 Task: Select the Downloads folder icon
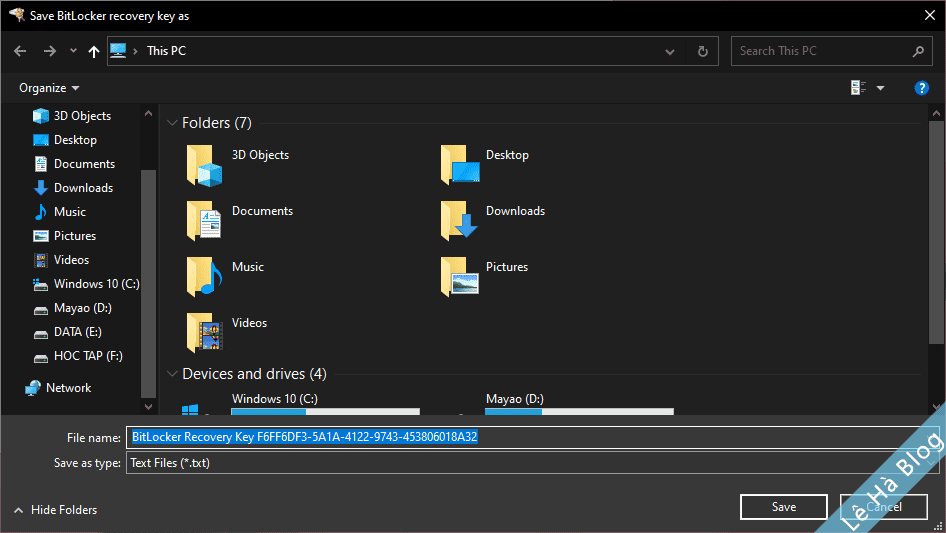459,220
